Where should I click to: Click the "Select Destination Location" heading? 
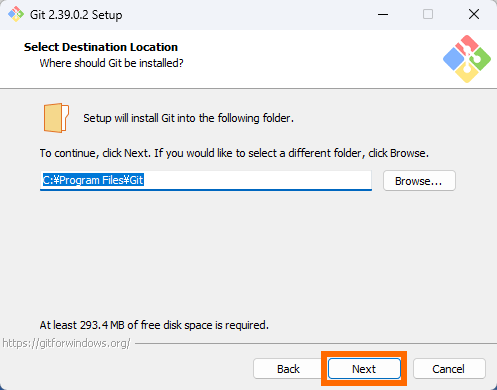tap(101, 47)
